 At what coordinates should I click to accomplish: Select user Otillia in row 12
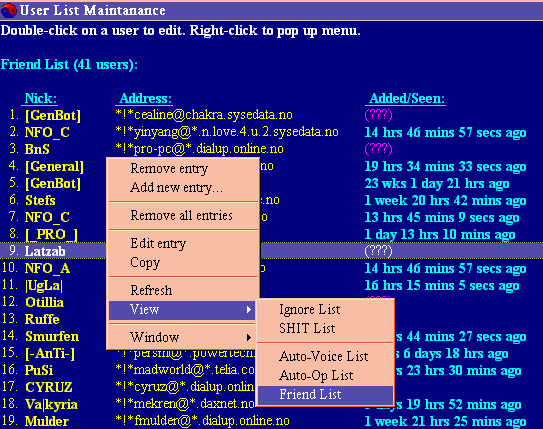pos(44,302)
